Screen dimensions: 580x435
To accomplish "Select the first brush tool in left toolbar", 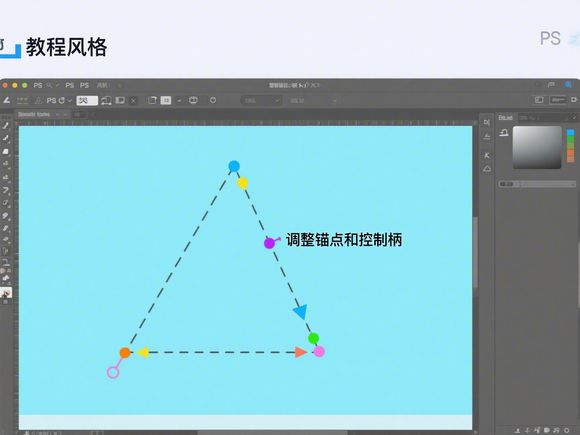I will pyautogui.click(x=6, y=126).
